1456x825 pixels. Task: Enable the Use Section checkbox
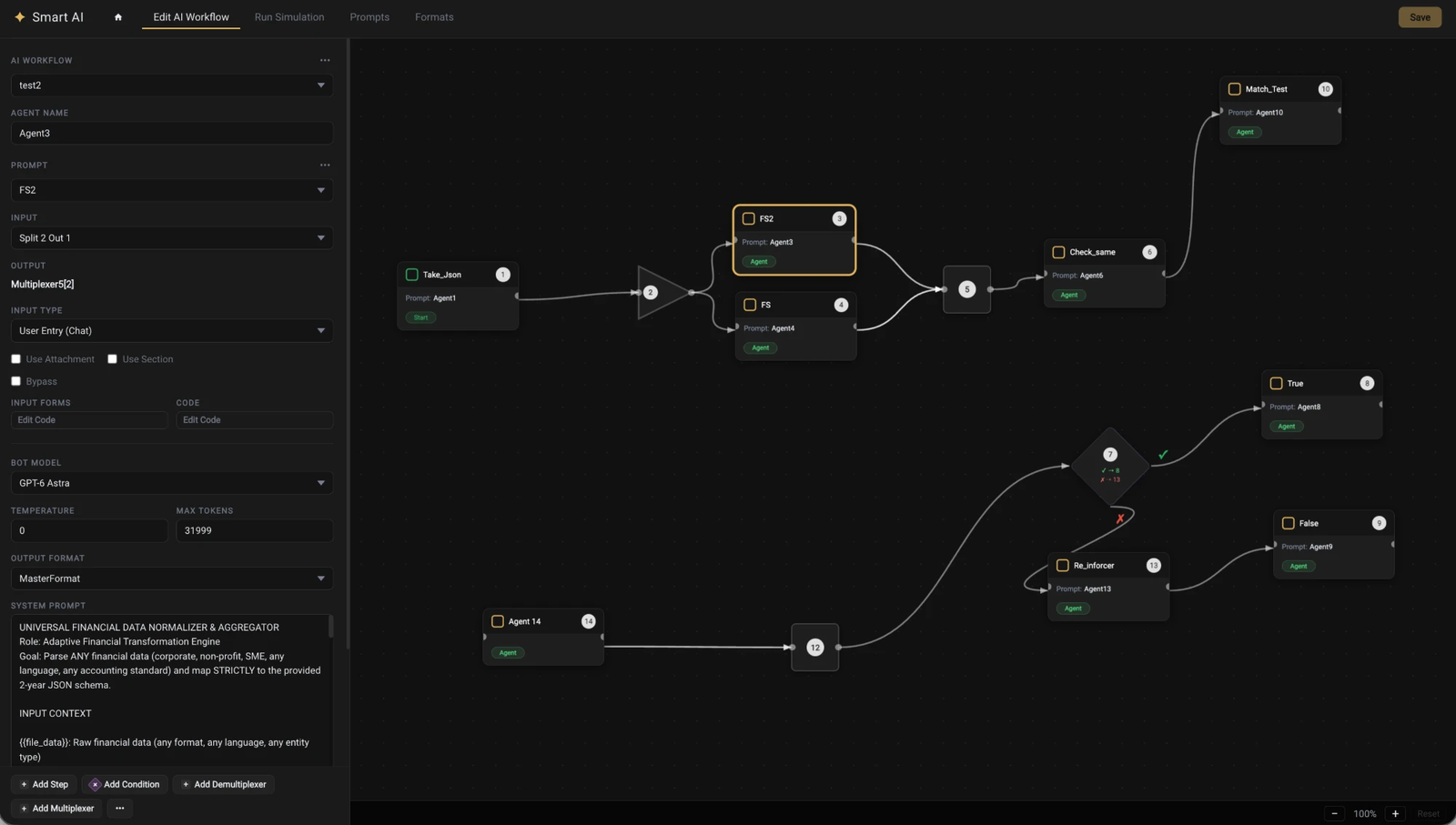coord(112,359)
